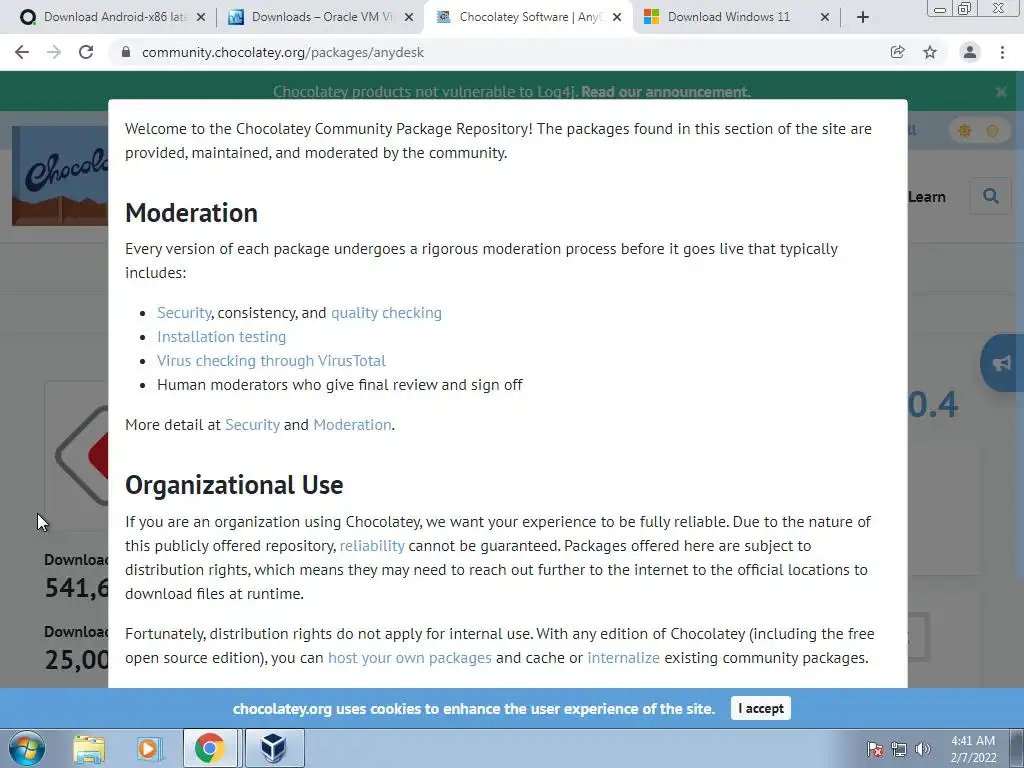
Task: Close the Download Android-x86 tab
Action: tap(201, 17)
